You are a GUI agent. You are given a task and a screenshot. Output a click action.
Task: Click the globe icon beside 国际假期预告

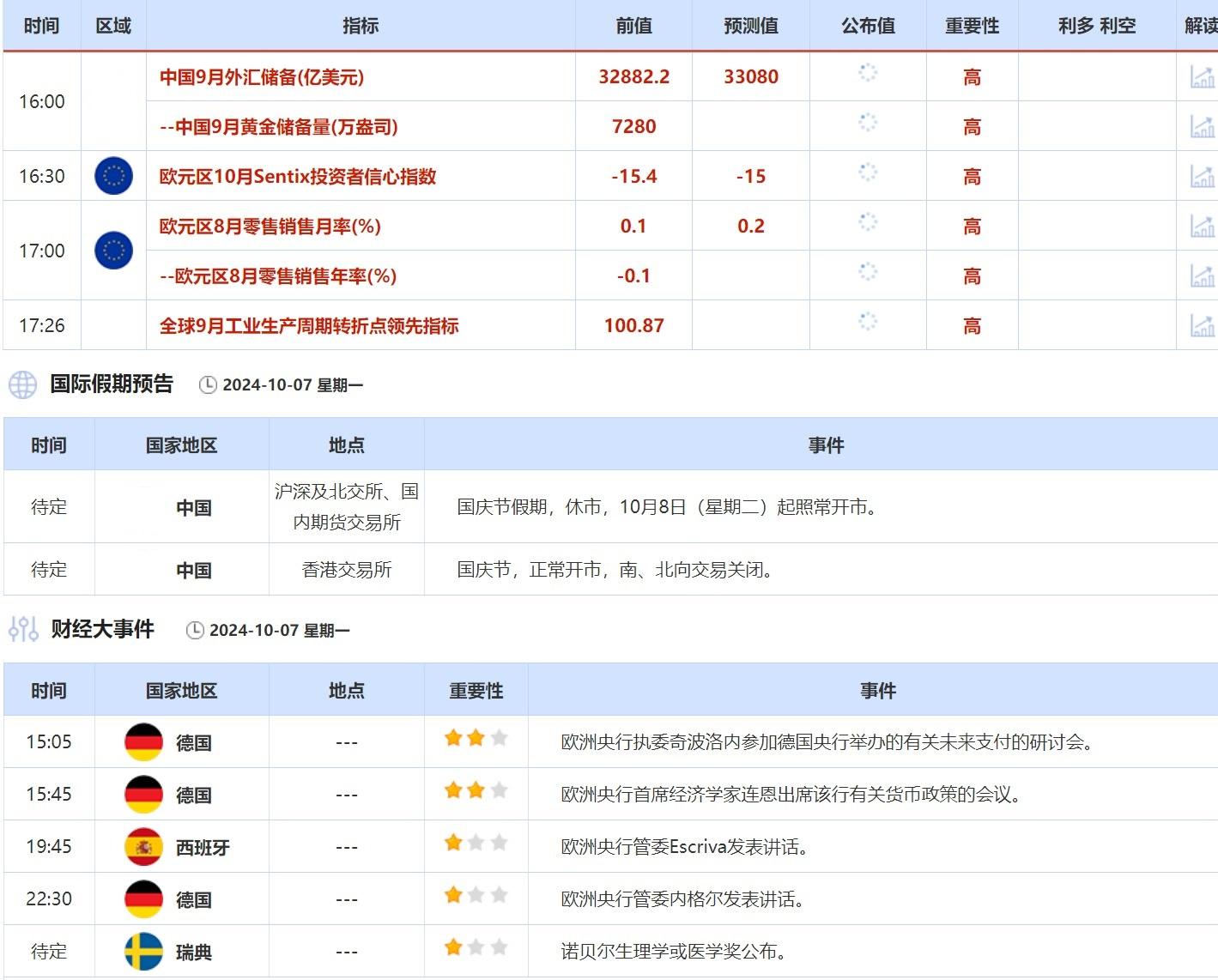point(23,385)
